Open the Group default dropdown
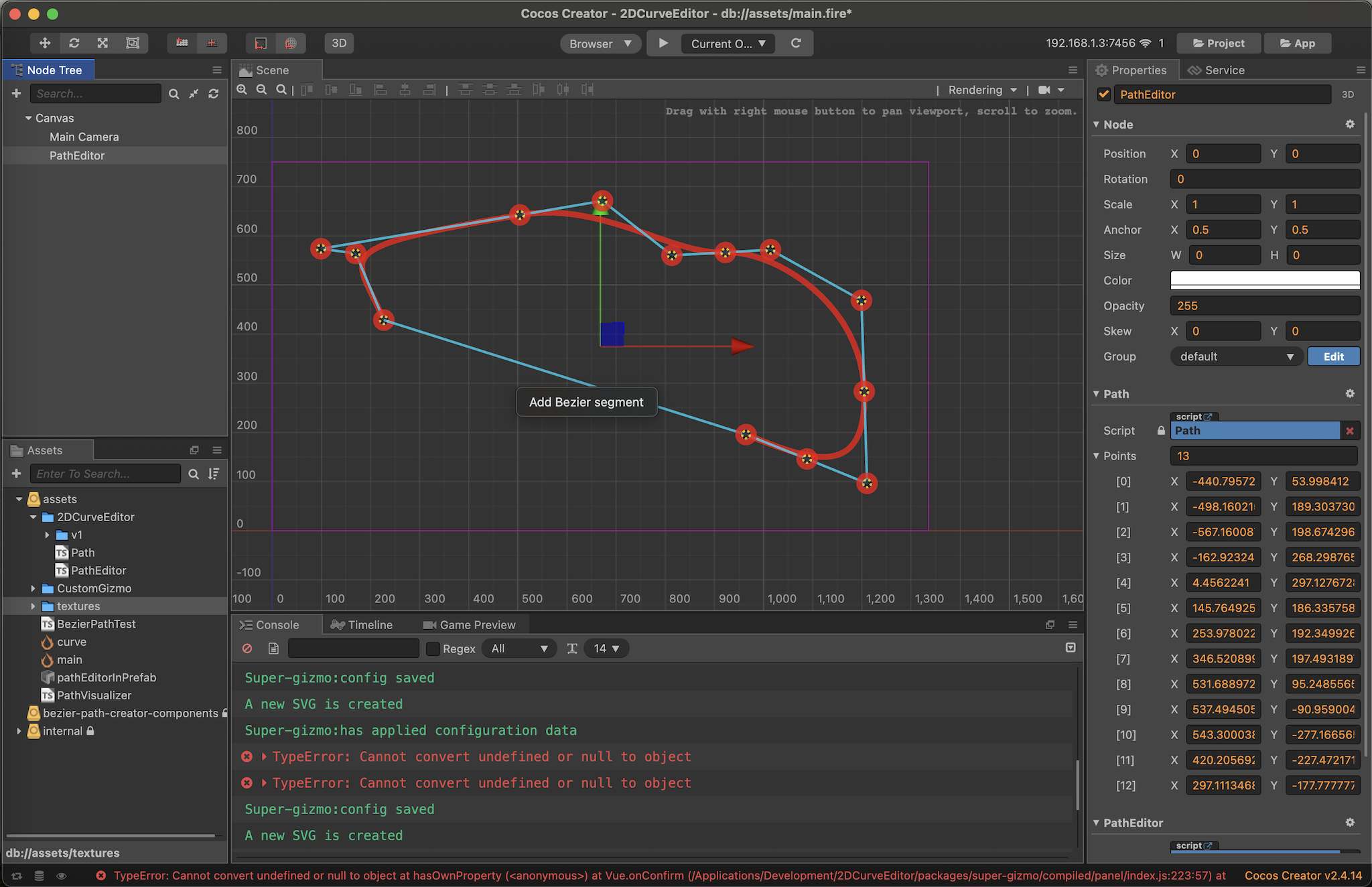Screen dimensions: 1372x887 pyautogui.click(x=1236, y=356)
